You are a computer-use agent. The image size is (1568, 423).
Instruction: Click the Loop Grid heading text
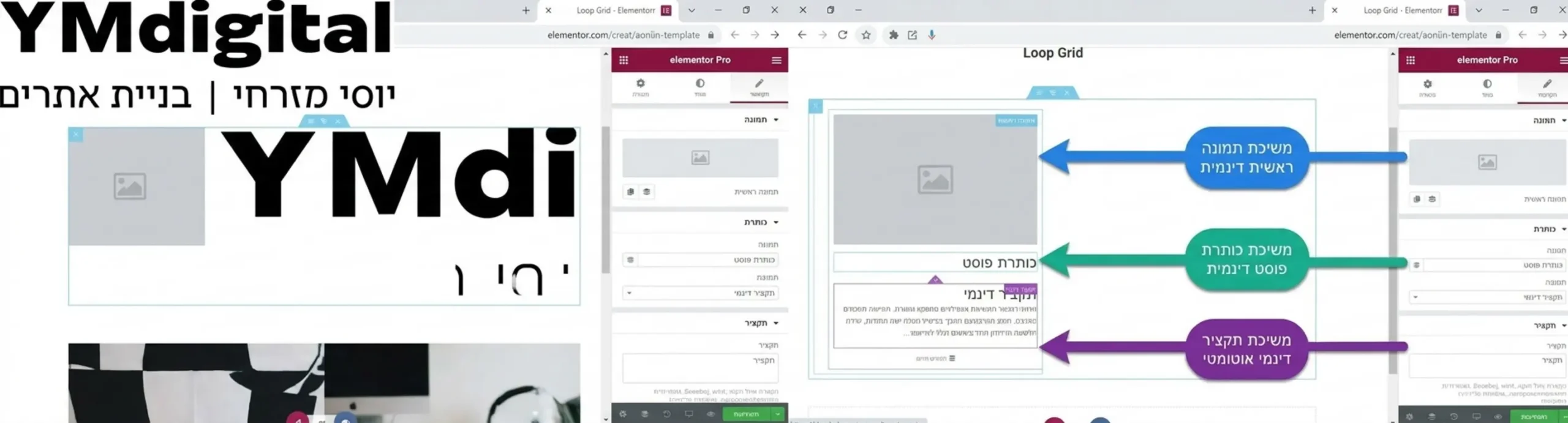click(1053, 53)
